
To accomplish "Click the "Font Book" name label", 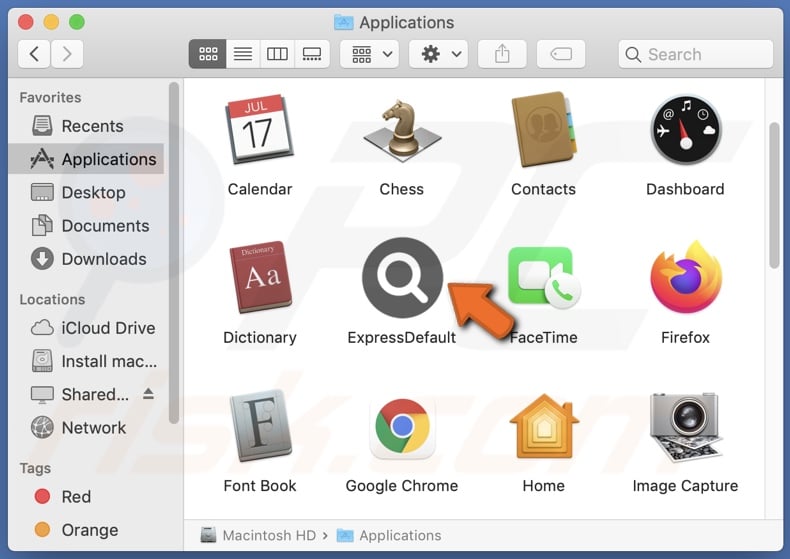I will pos(260,486).
